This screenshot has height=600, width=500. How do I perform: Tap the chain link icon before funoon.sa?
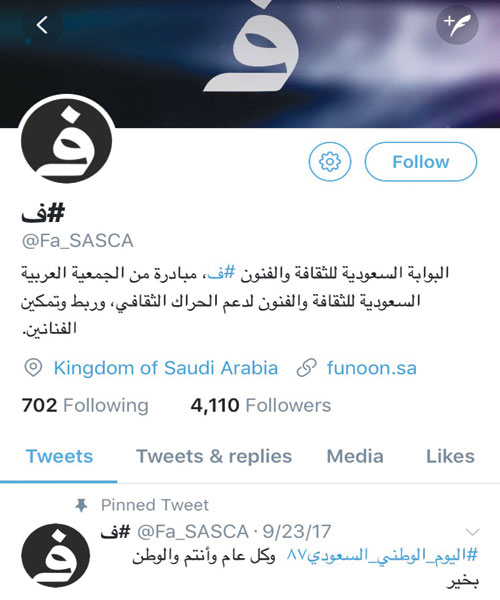coord(306,368)
